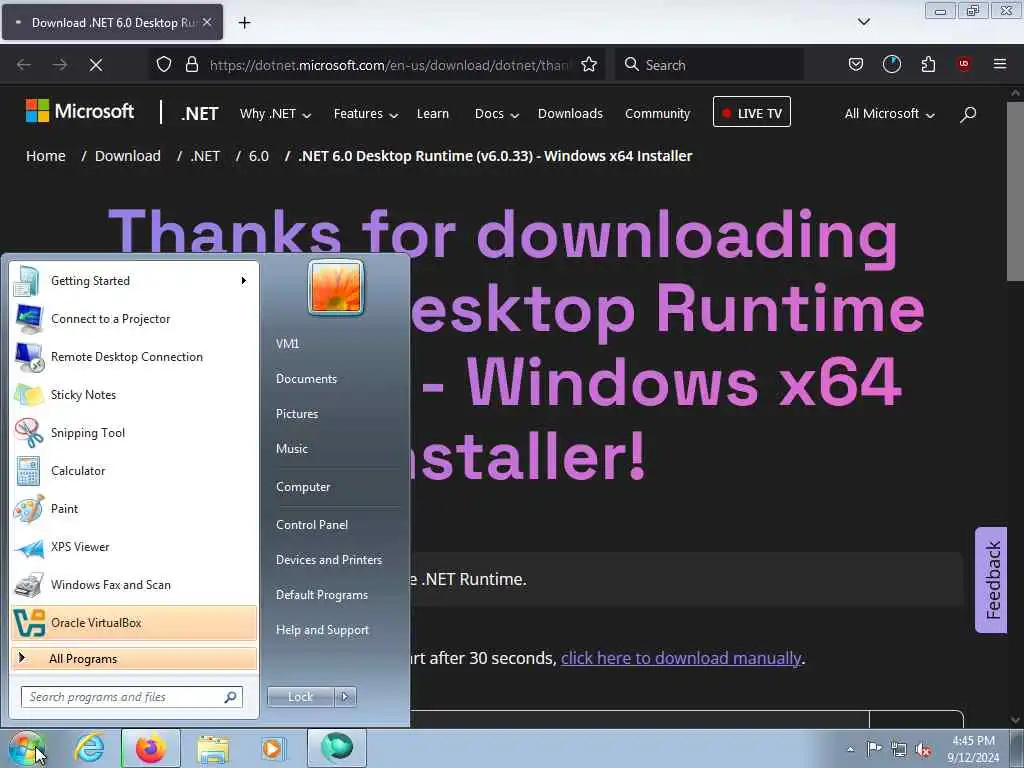The width and height of the screenshot is (1024, 768).
Task: Click the Lock button
Action: 300,697
